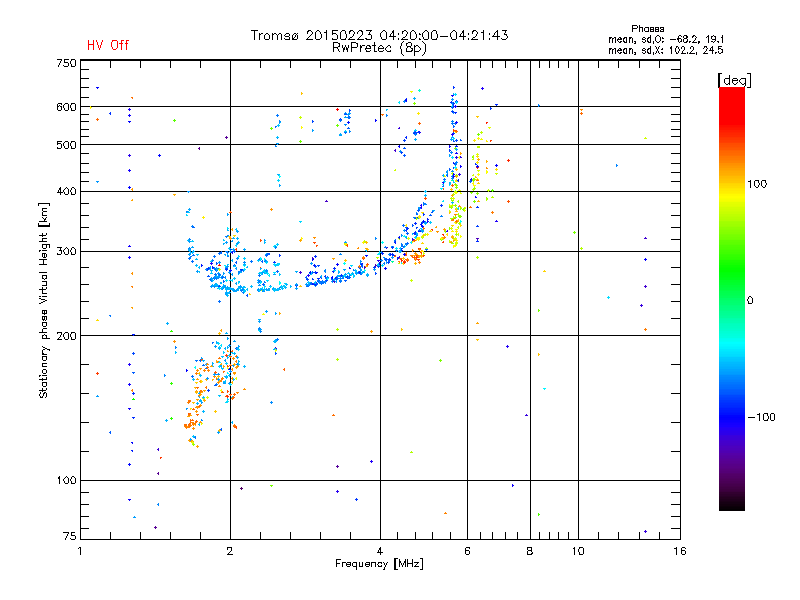Click the x-axis tick label 6

[x=467, y=551]
